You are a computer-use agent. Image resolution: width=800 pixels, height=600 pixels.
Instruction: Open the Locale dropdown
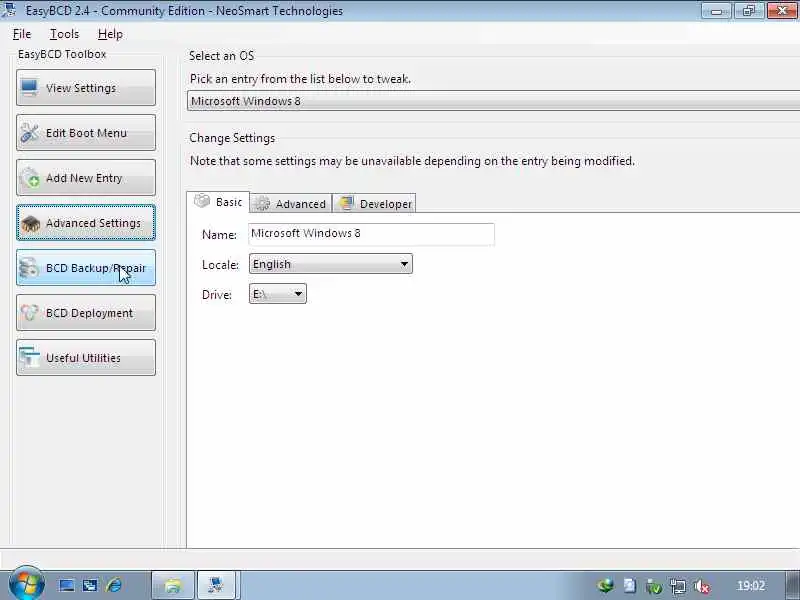[x=331, y=264]
